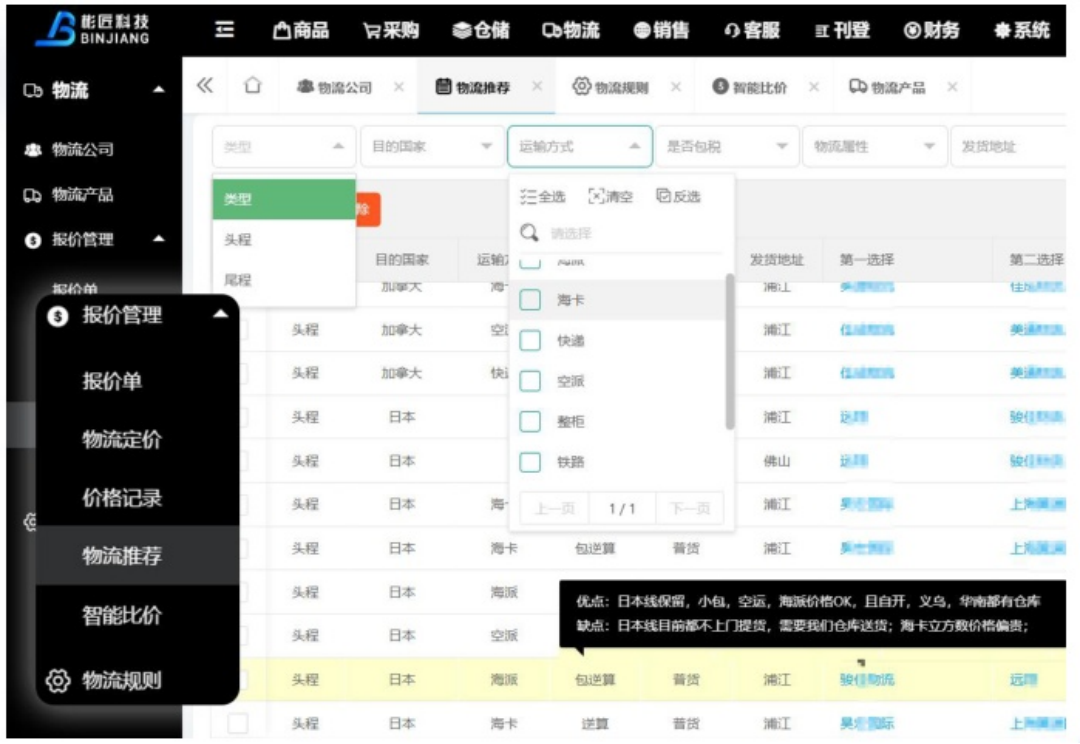
Task: Select 报价单 in popup menu
Action: pyautogui.click(x=112, y=381)
